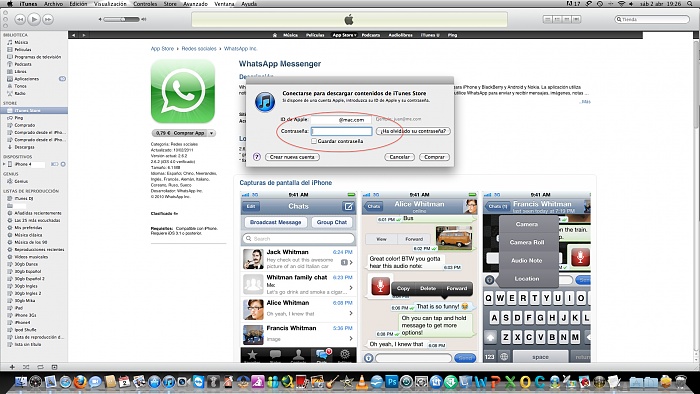Open Música library in the sidebar

click(21, 42)
